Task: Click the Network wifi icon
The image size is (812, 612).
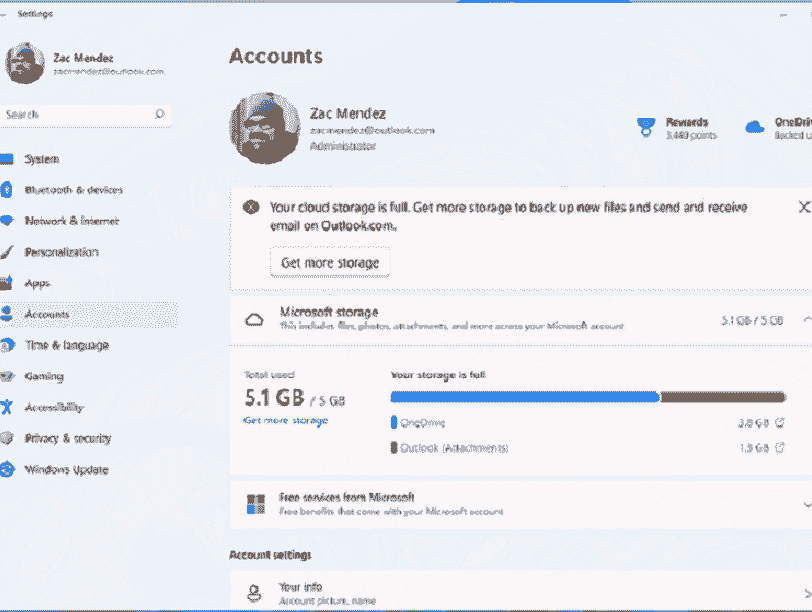Action: (x=6, y=221)
